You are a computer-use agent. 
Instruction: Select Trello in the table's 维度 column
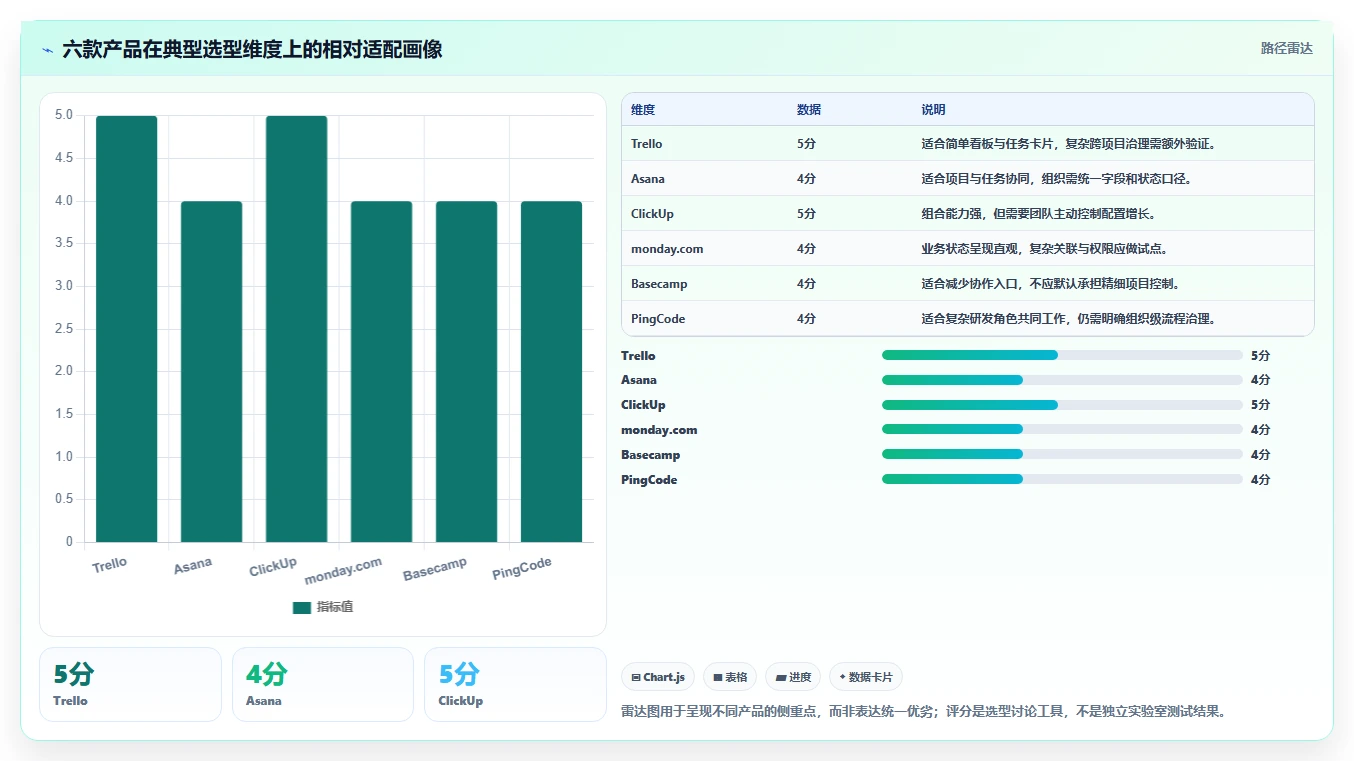[x=647, y=144]
